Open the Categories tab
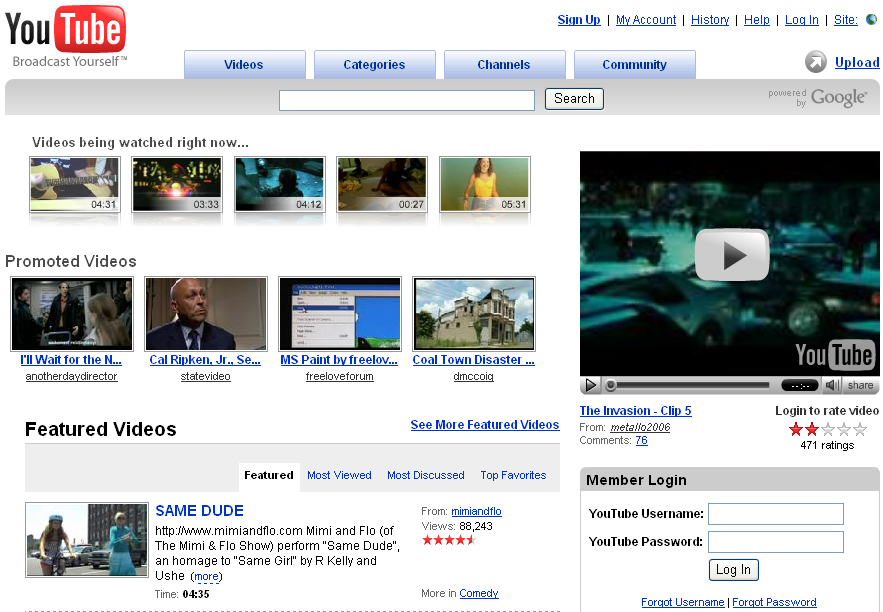Image resolution: width=883 pixels, height=612 pixels. coord(374,65)
